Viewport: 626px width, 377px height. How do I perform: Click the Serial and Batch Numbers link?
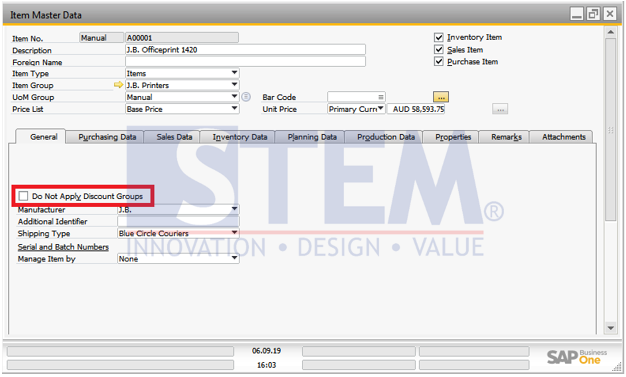click(x=63, y=247)
